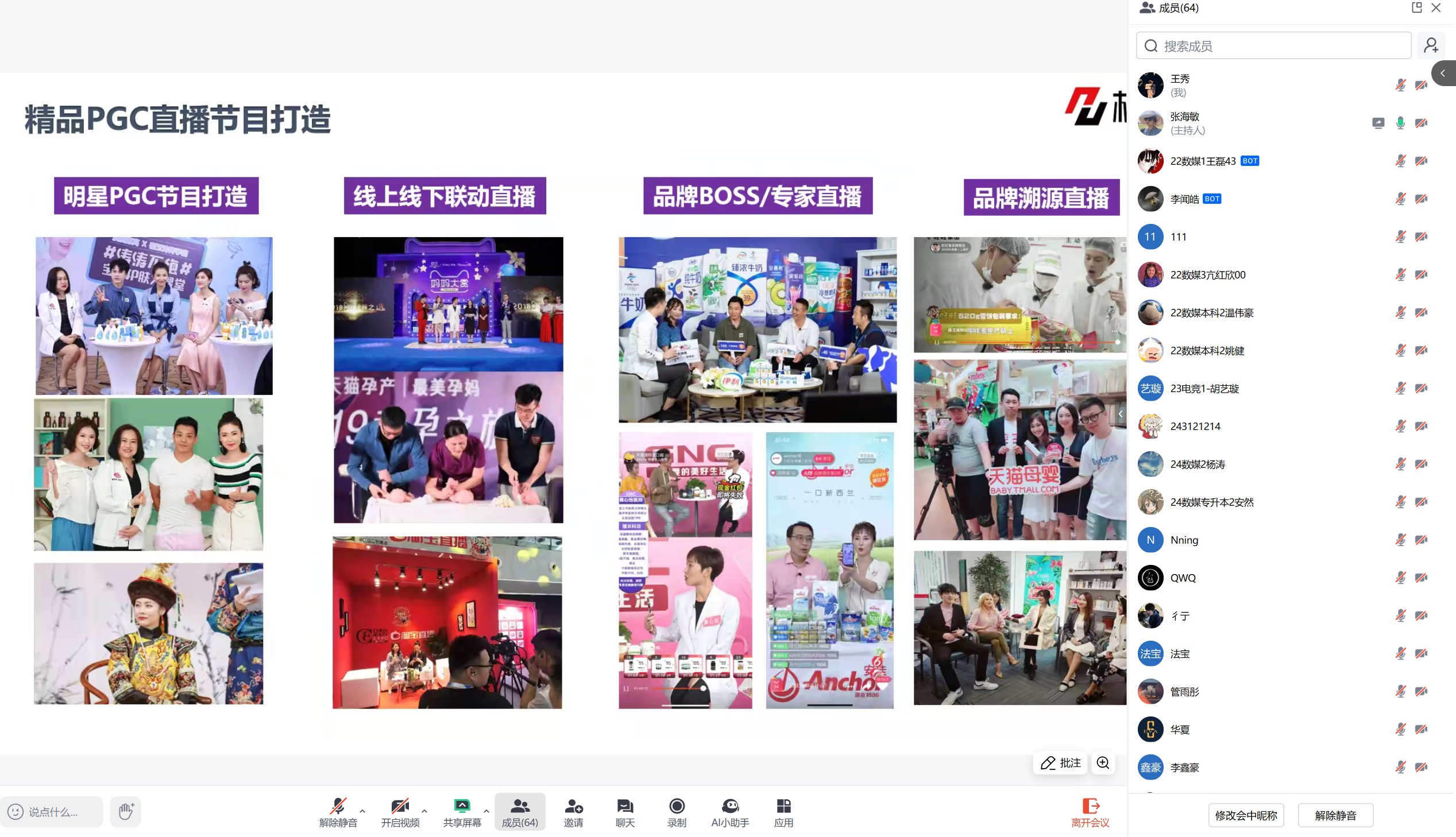The width and height of the screenshot is (1456, 837).
Task: Click the 批注 annotation pencil button
Action: click(x=1060, y=763)
